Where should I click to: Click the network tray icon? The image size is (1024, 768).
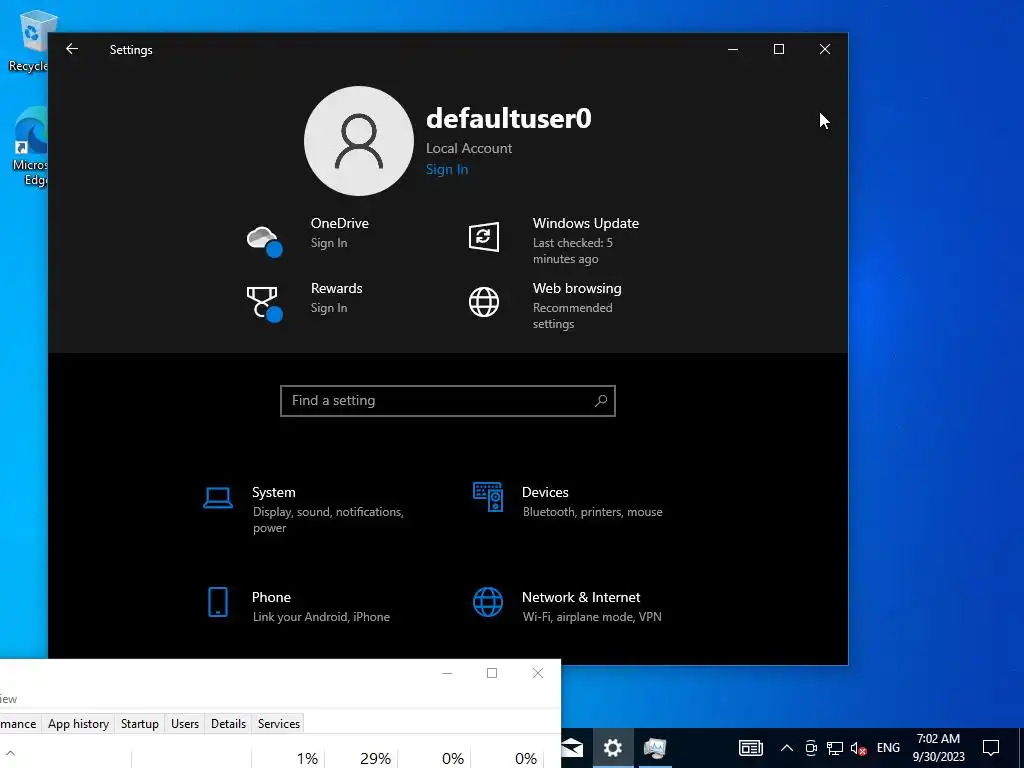coord(835,748)
